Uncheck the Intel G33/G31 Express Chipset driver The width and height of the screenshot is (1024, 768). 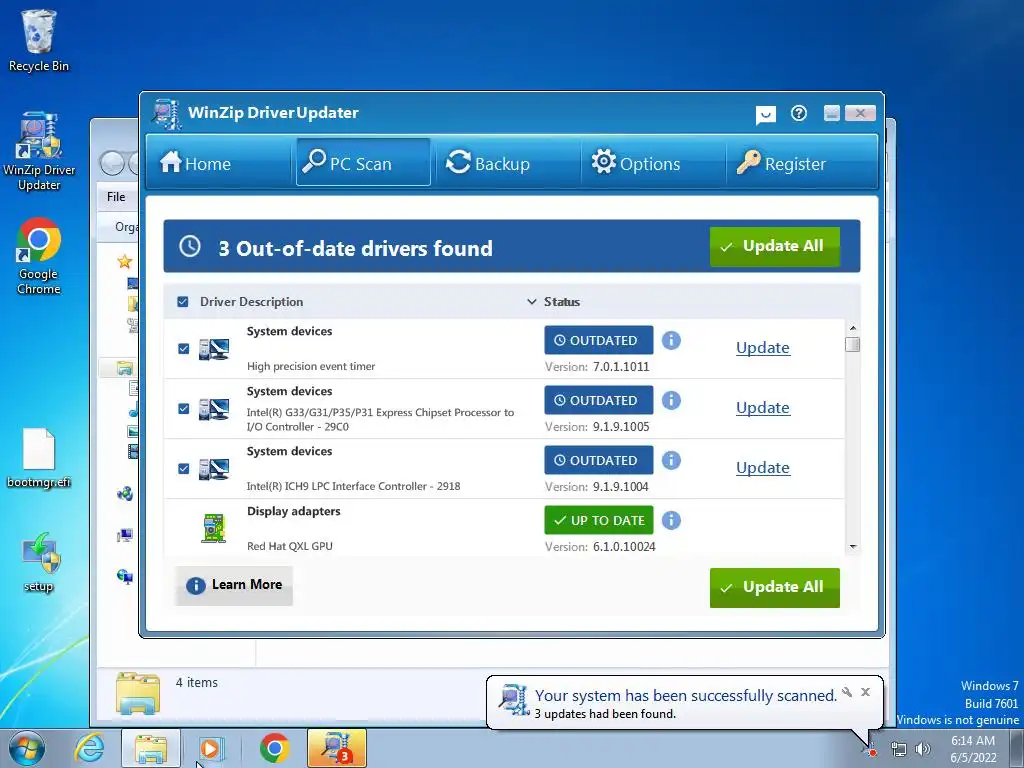click(184, 409)
